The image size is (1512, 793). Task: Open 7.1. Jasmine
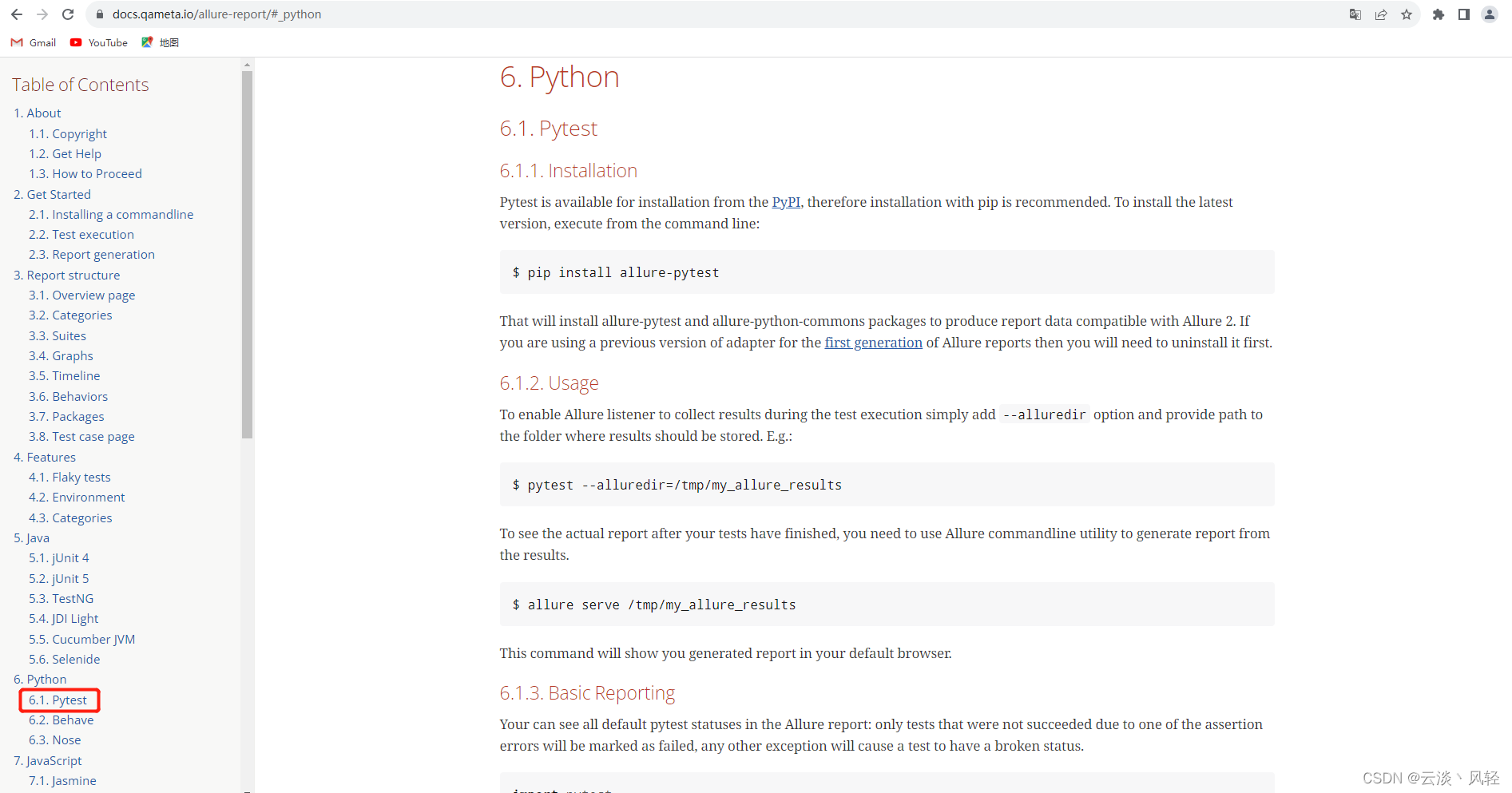62,781
